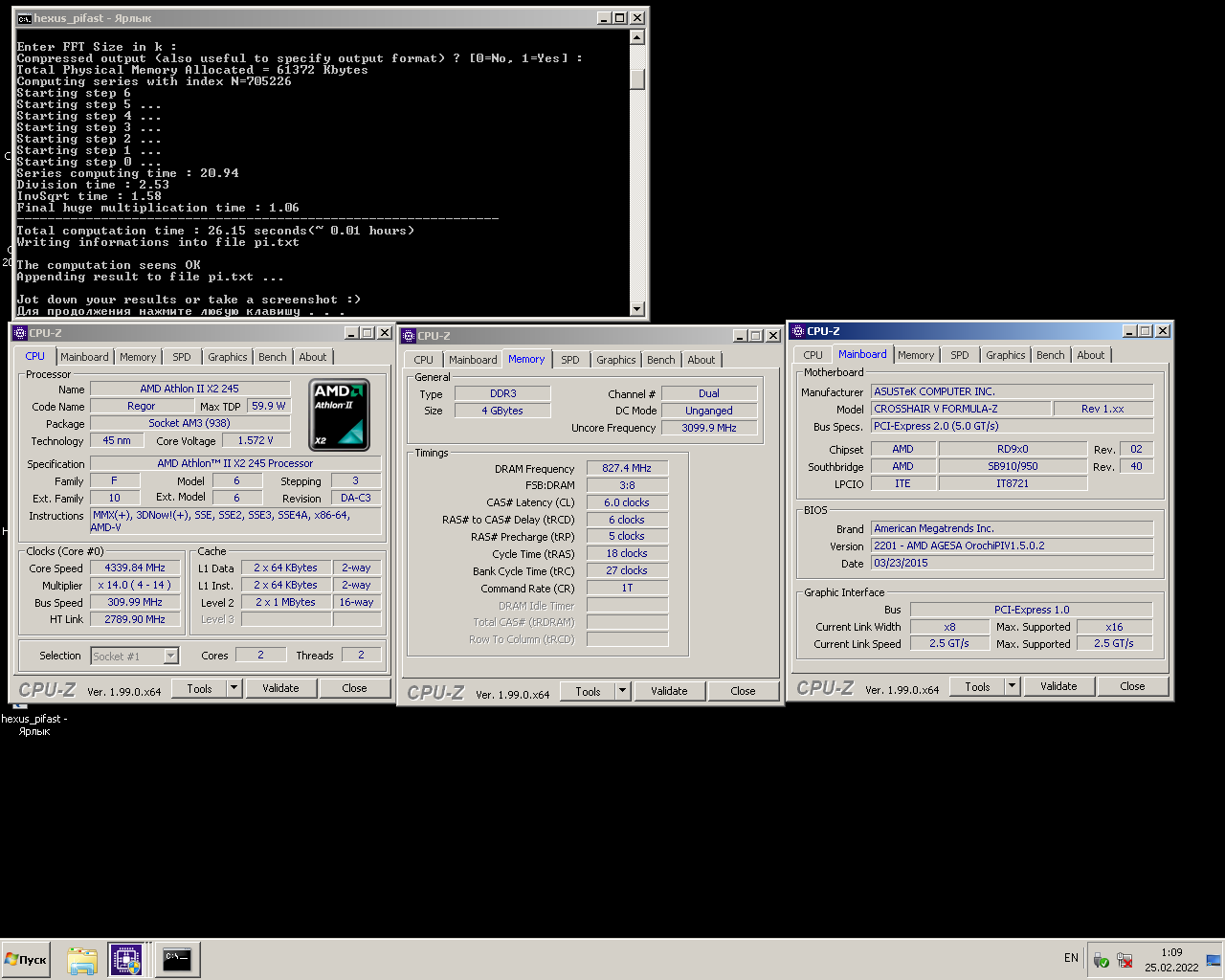The height and width of the screenshot is (980, 1225).
Task: Open CPU tab in Mainboard window
Action: [813, 355]
